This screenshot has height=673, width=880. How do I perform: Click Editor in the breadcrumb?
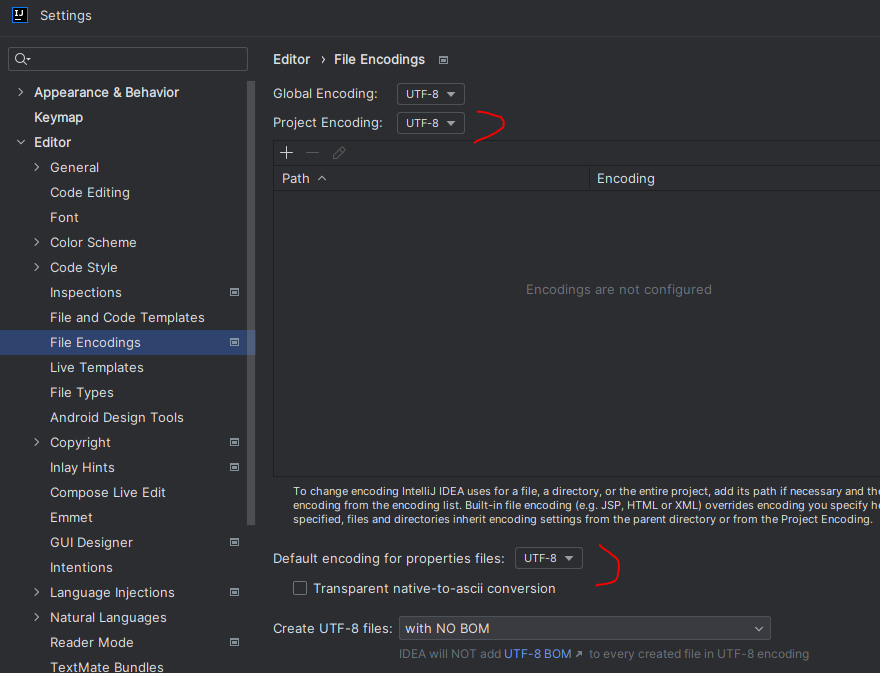[291, 59]
